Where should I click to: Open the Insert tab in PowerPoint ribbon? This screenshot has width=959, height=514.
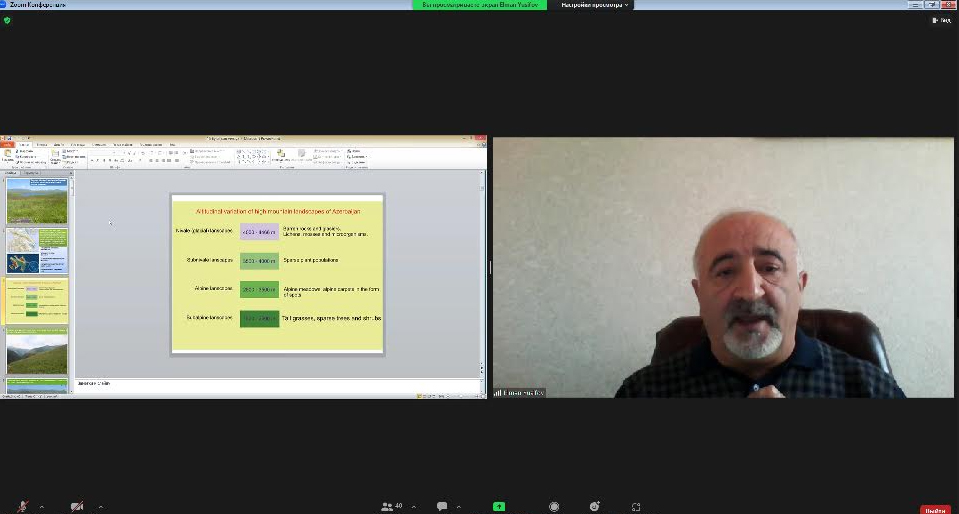click(42, 144)
